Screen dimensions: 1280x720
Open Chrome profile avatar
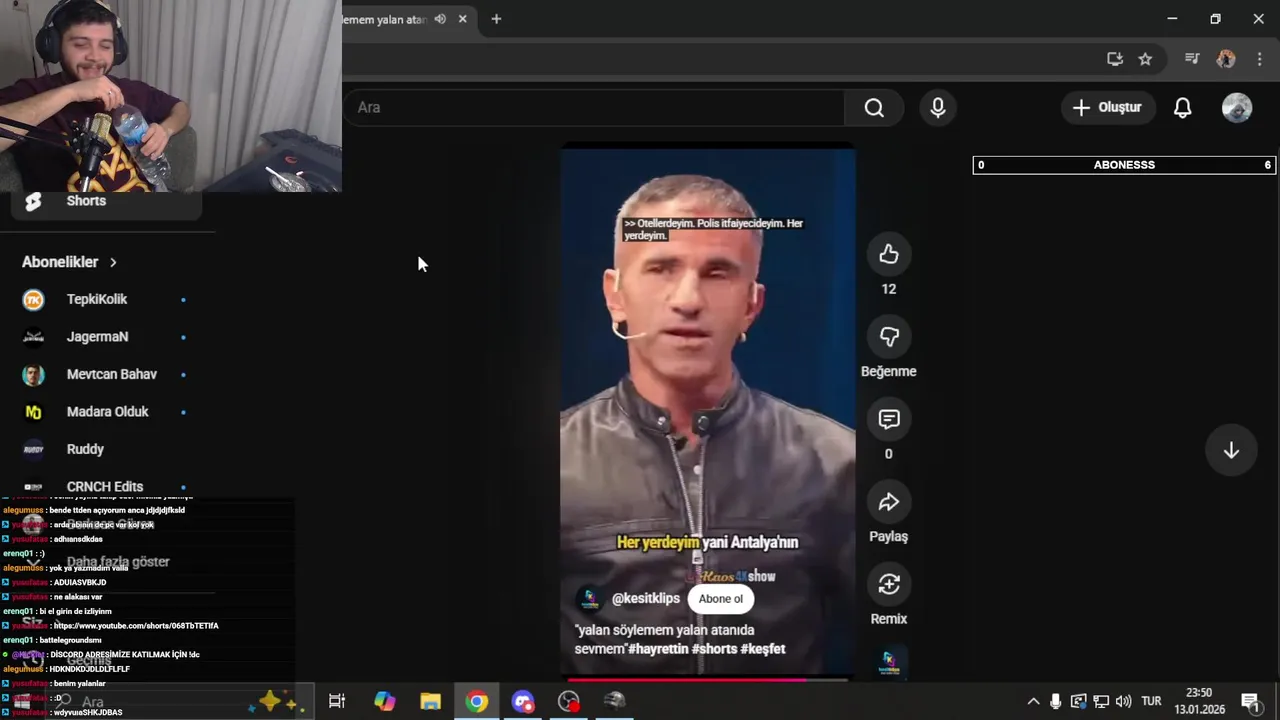tap(1226, 59)
